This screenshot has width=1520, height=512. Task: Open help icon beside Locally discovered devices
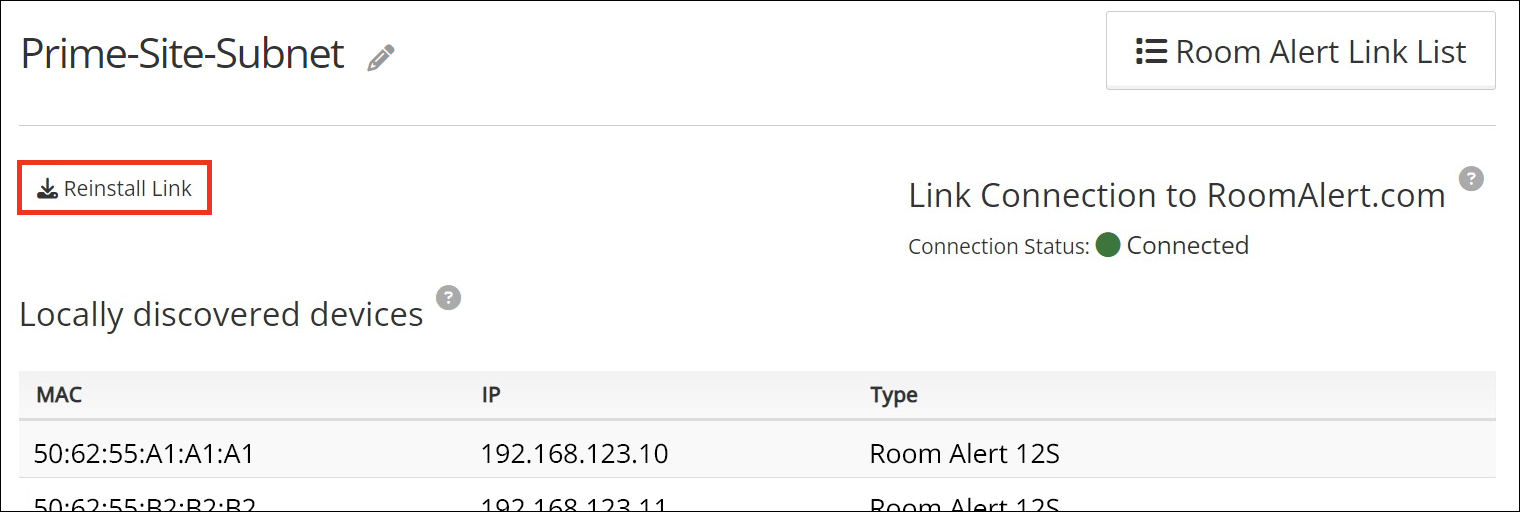449,297
